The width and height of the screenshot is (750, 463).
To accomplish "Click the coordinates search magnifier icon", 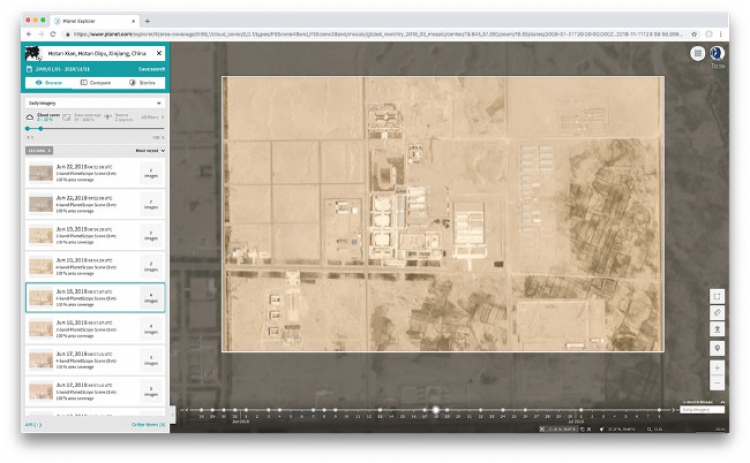I will point(650,429).
